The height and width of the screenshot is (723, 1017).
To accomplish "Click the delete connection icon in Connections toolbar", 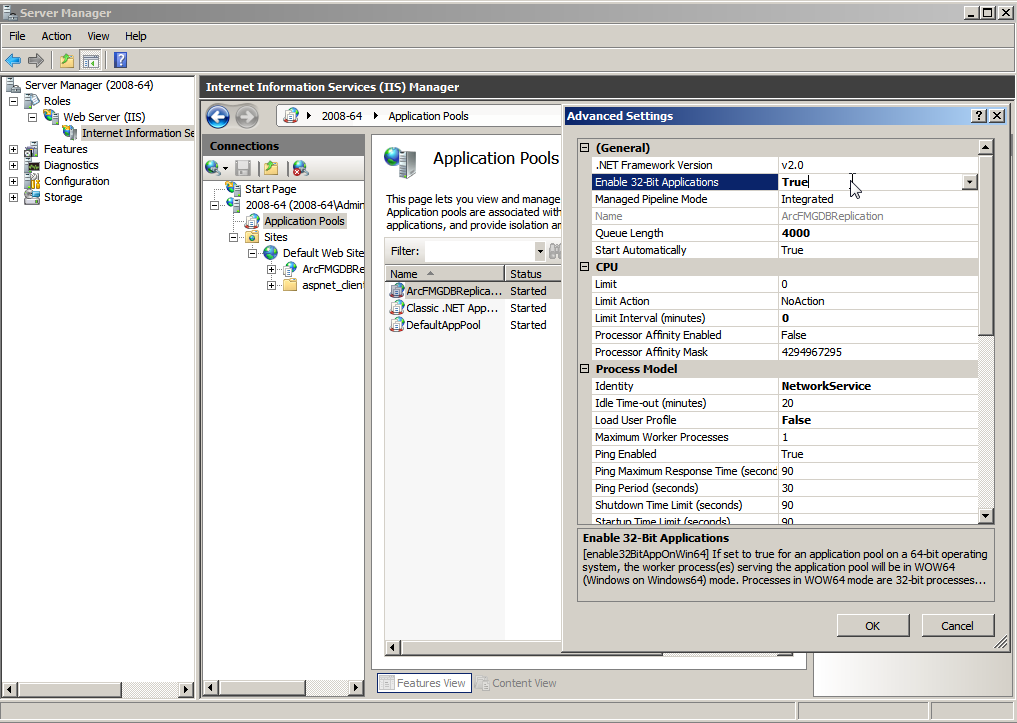I will [x=300, y=167].
